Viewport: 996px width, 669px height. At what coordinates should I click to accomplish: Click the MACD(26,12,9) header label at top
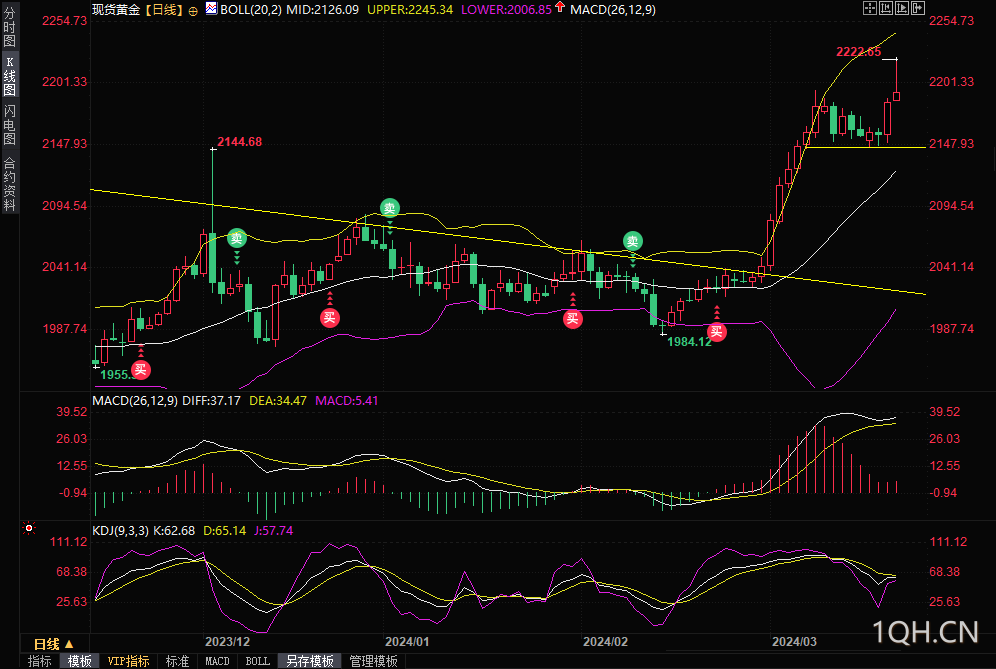coord(613,10)
